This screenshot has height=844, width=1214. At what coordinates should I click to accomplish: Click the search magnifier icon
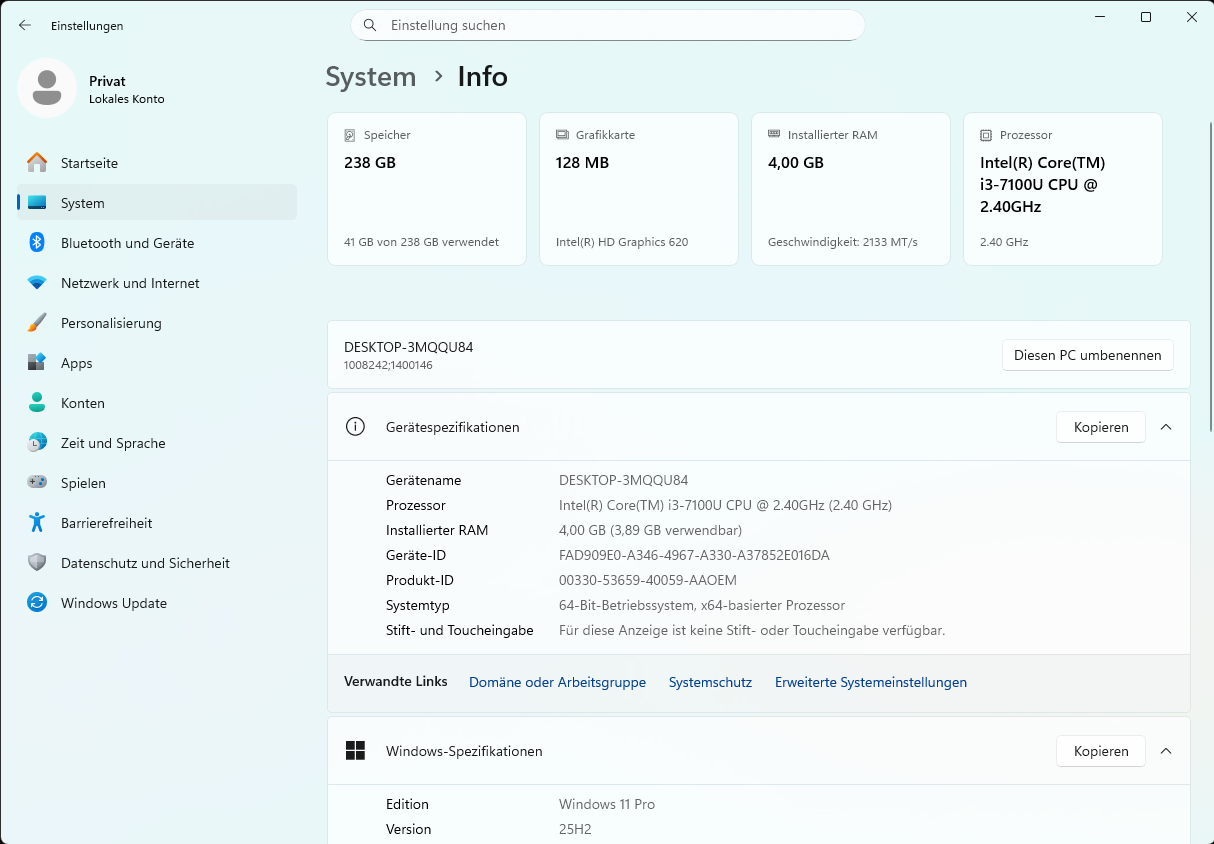[370, 25]
